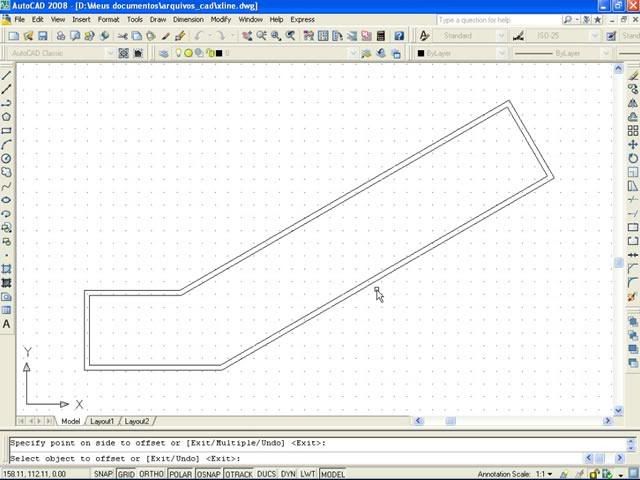The height and width of the screenshot is (480, 640).
Task: Click the horizontal scrollbar right arrow
Action: tap(607, 420)
